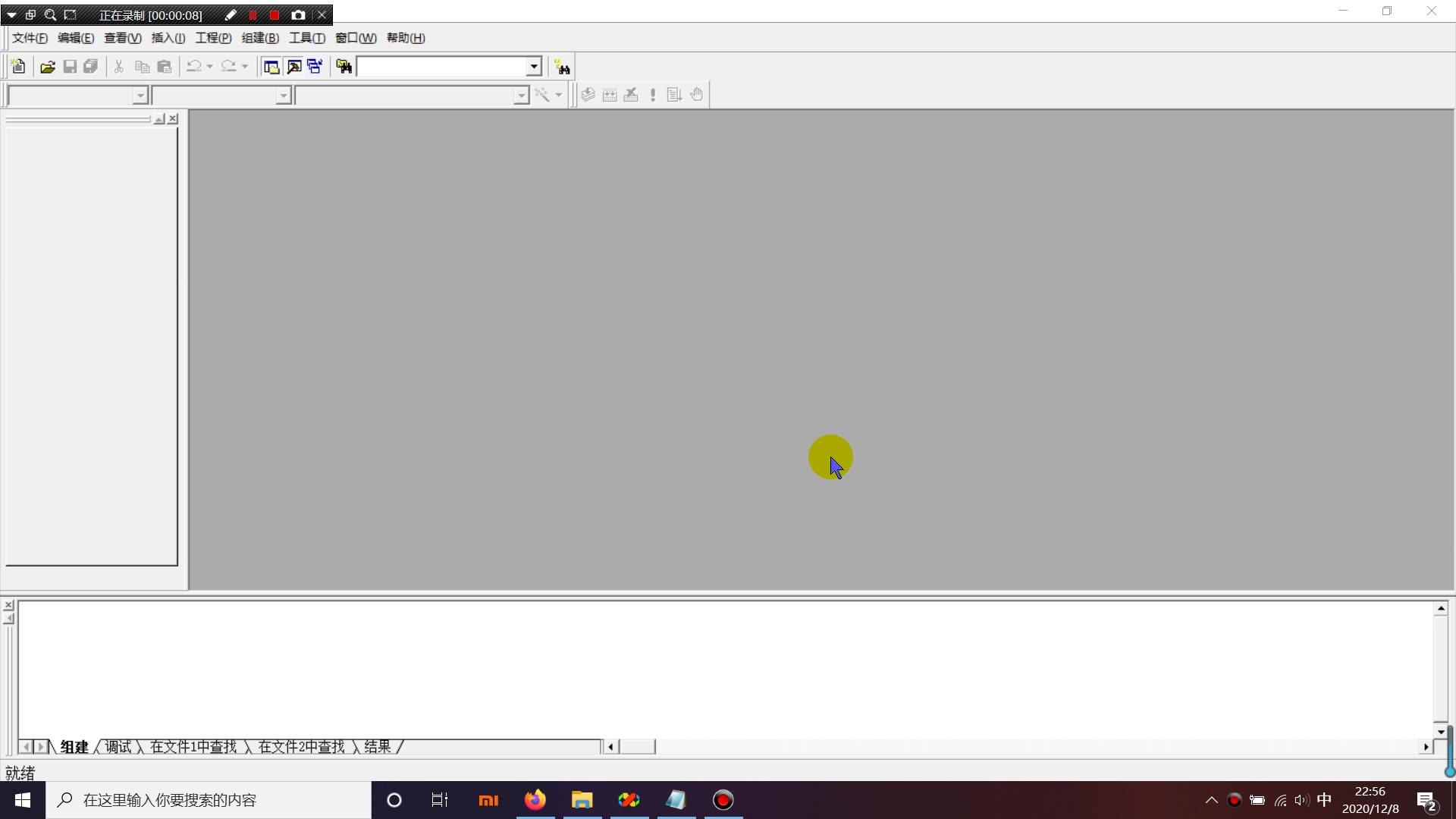Open Find in Files binoculars icon
Screen dimensions: 1456x819
[344, 67]
